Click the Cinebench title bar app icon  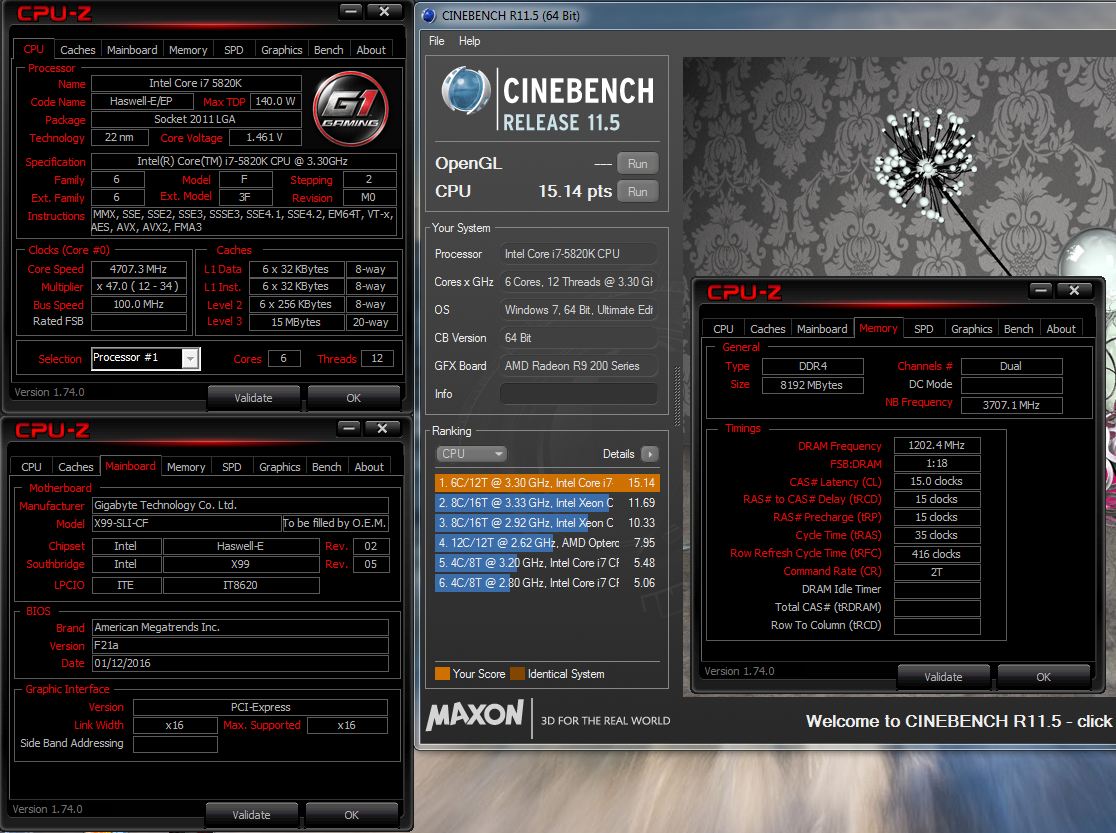coord(429,16)
